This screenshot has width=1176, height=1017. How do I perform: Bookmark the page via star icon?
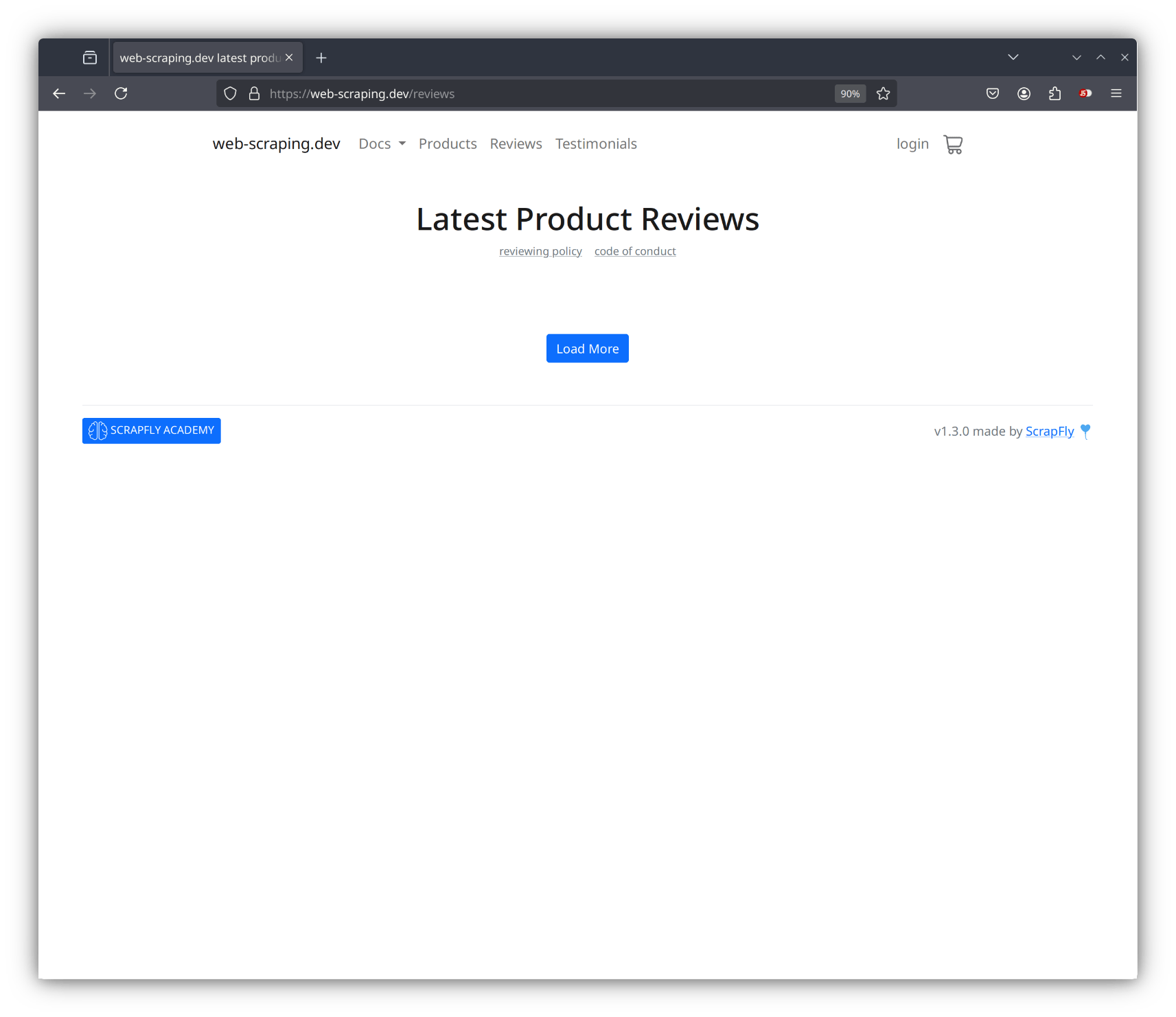tap(884, 93)
